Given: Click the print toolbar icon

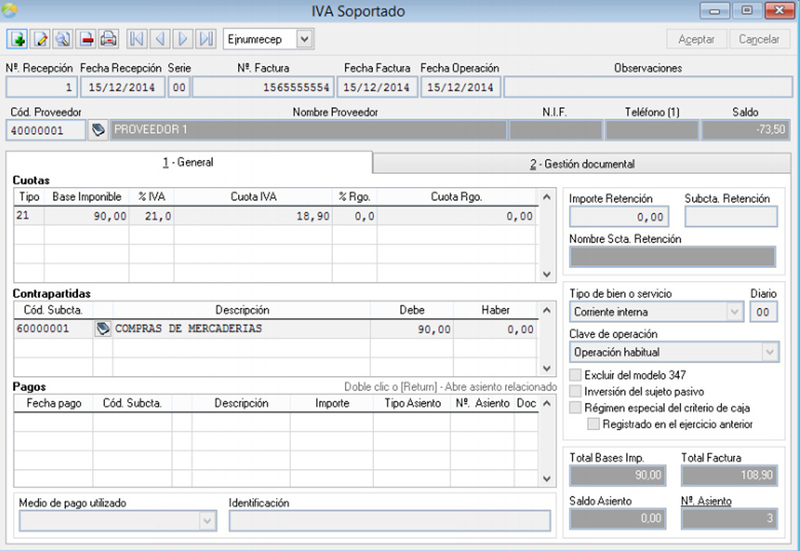Looking at the screenshot, I should click(x=108, y=39).
